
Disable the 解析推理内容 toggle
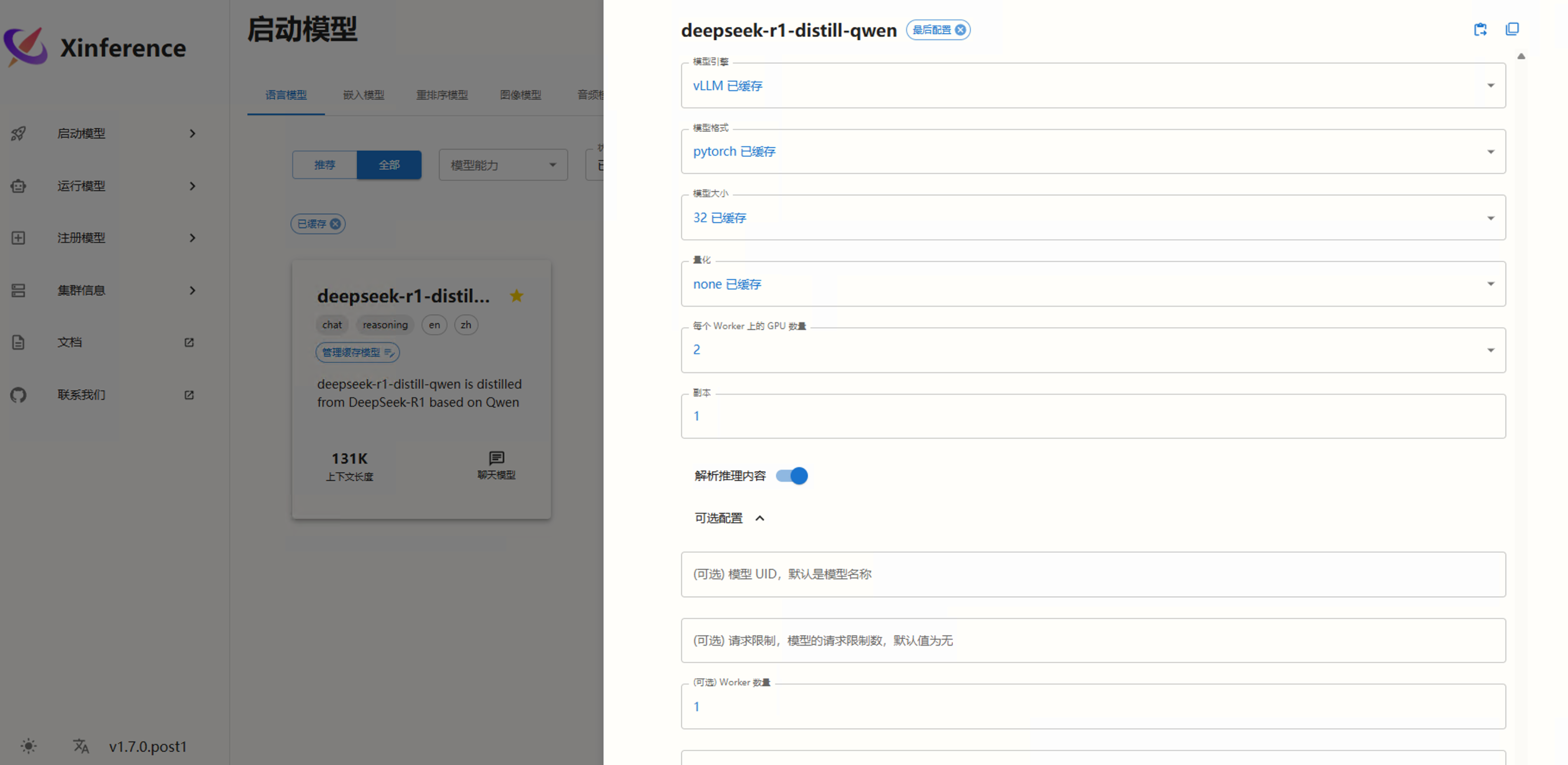pyautogui.click(x=790, y=475)
